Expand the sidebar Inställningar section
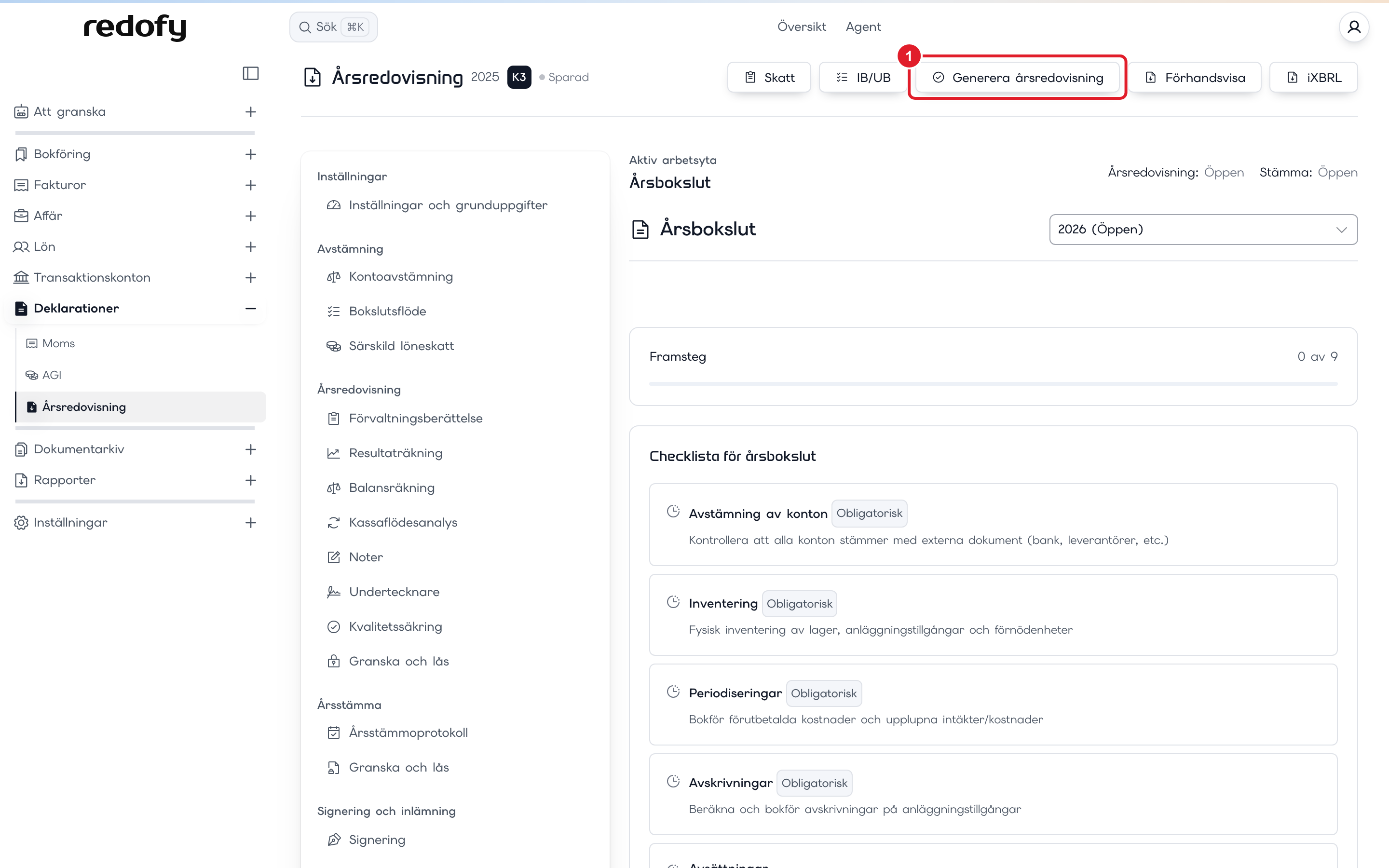The width and height of the screenshot is (1389, 868). tap(250, 523)
